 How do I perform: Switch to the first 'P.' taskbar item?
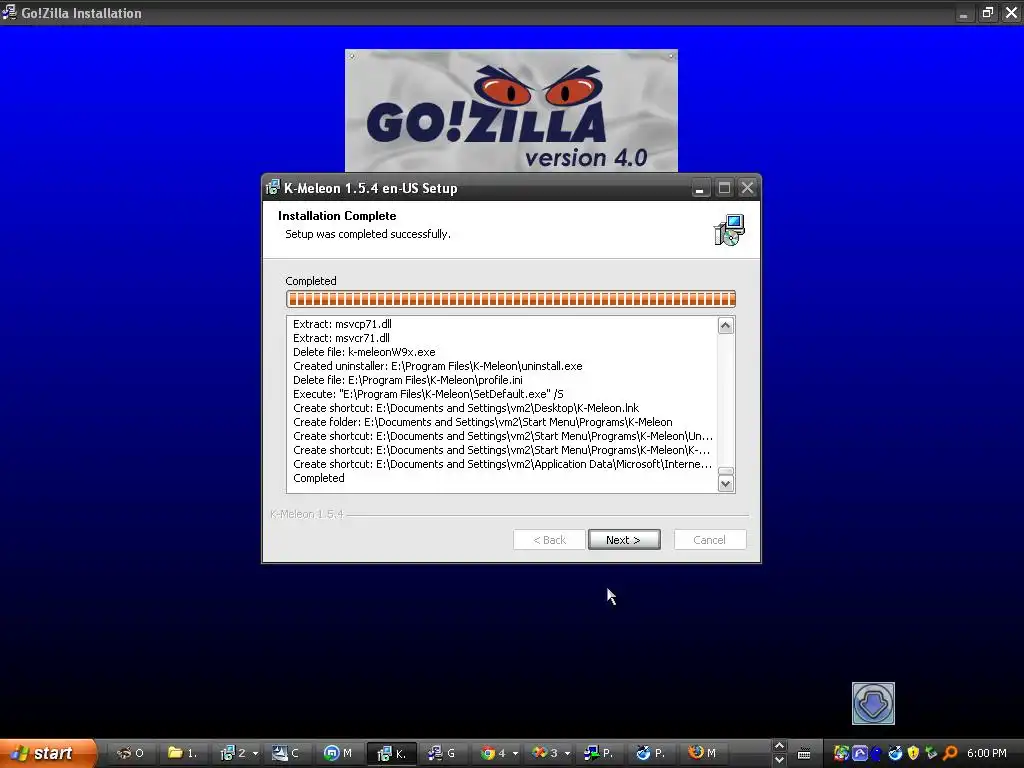598,753
